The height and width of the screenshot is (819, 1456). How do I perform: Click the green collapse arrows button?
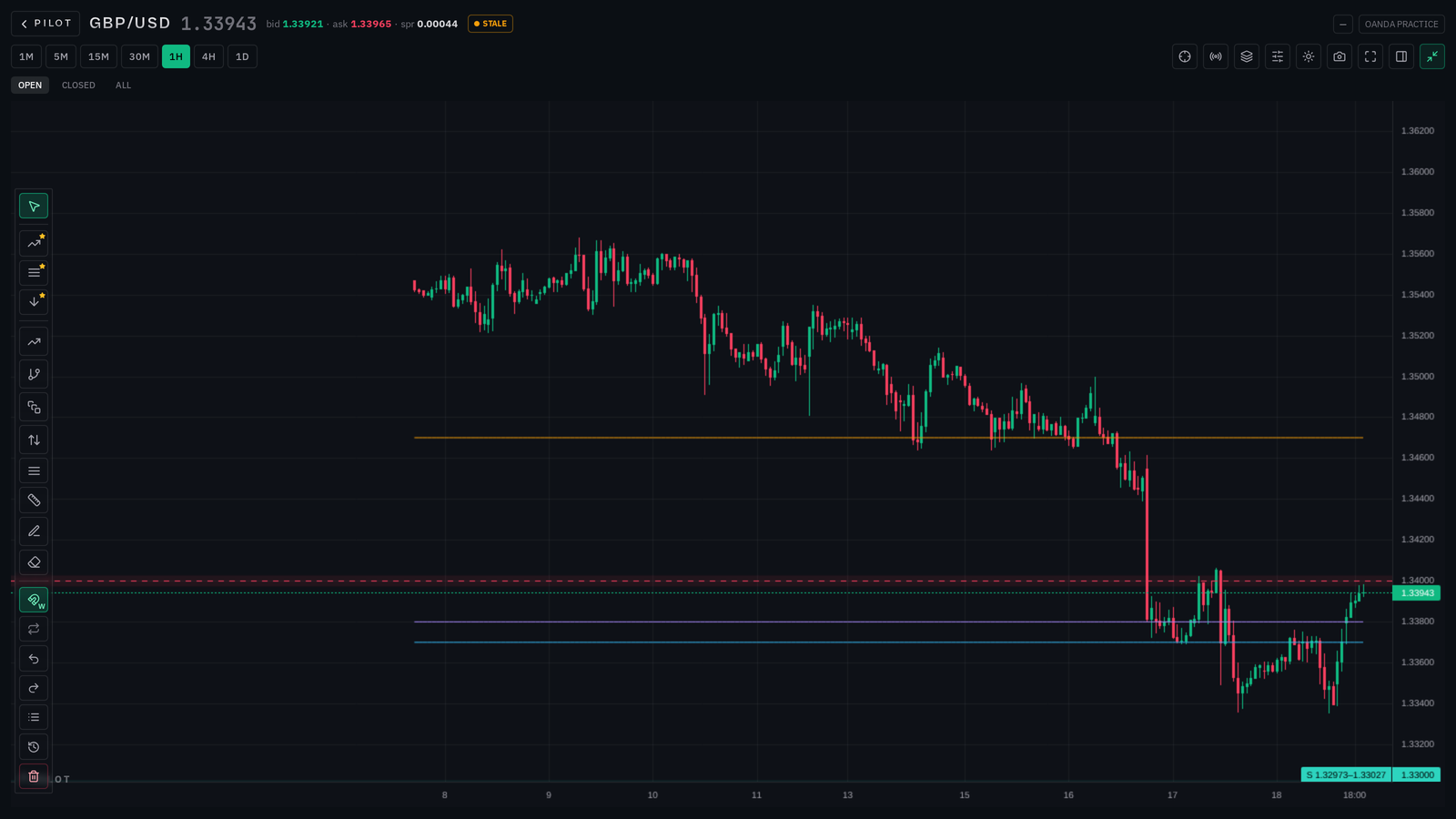click(x=1432, y=56)
